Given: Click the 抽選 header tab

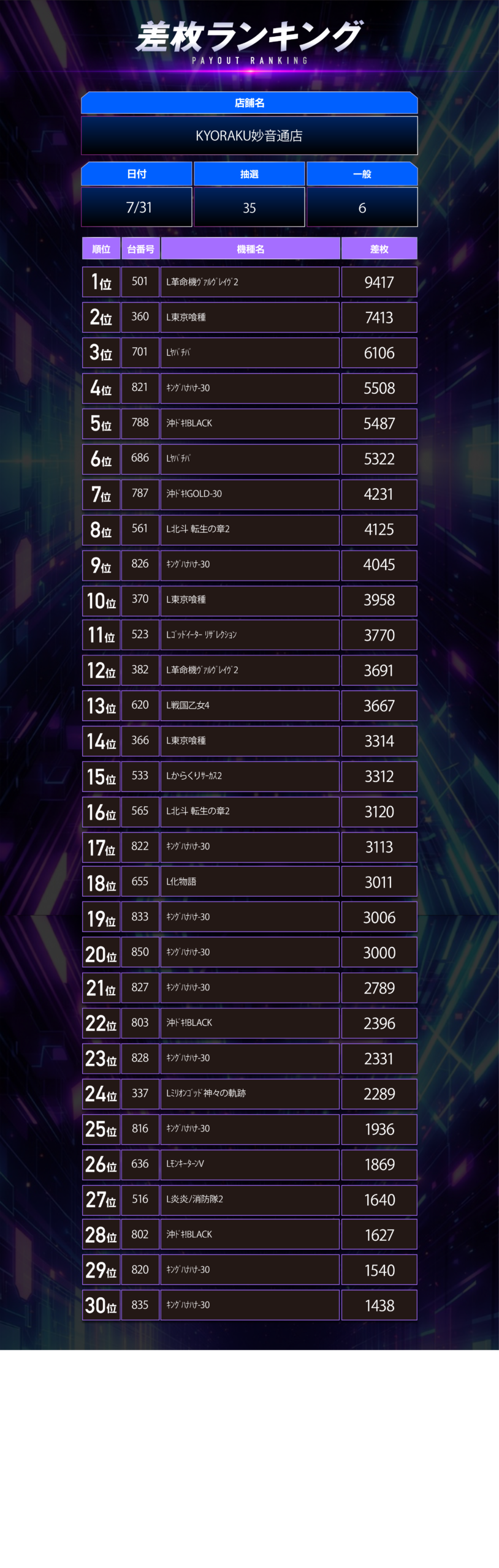Looking at the screenshot, I should (250, 174).
